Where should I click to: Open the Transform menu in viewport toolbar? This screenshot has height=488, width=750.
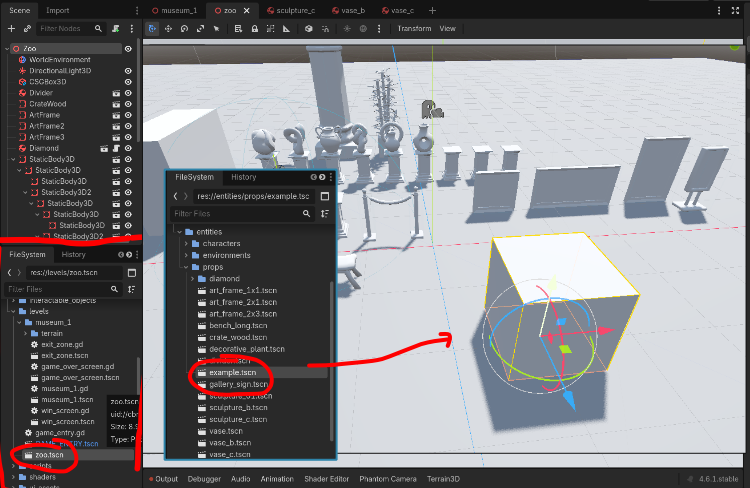coord(414,29)
